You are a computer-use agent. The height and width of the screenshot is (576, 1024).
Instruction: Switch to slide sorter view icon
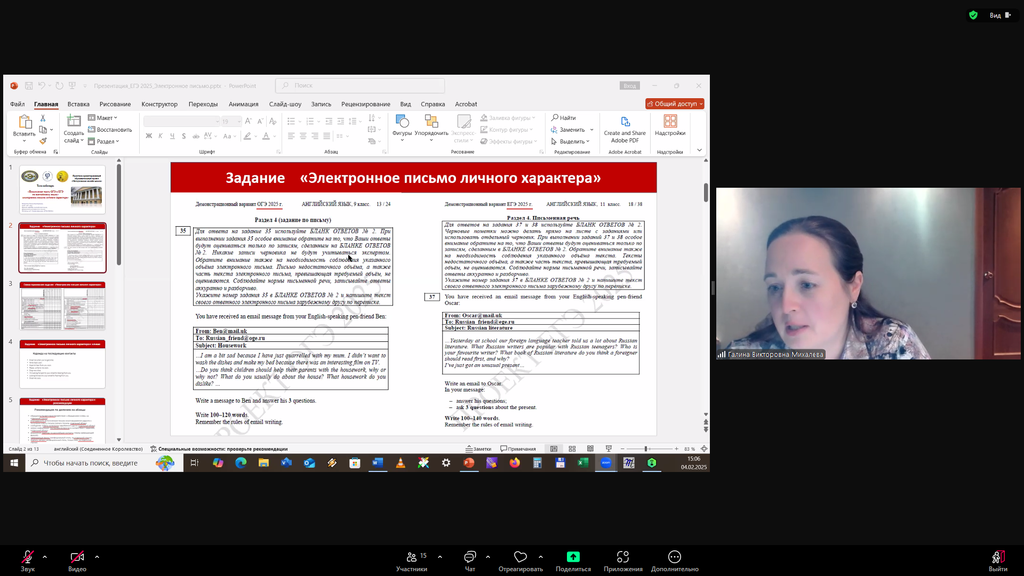(572, 449)
